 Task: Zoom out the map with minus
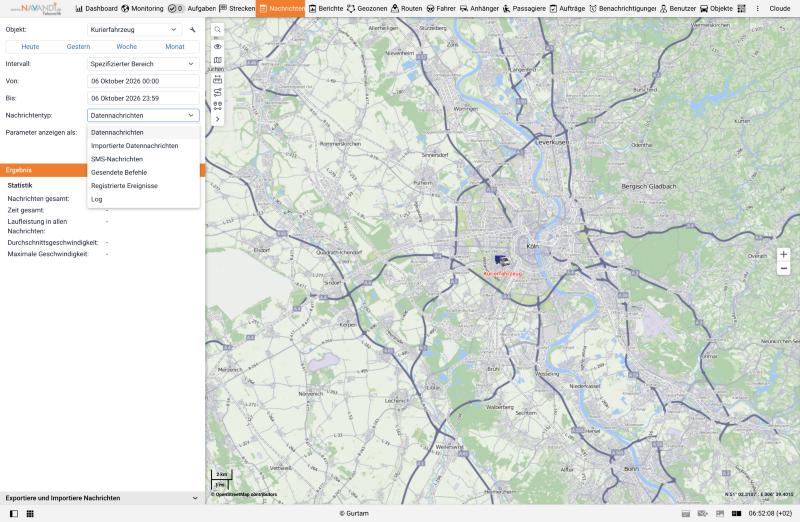click(x=783, y=268)
